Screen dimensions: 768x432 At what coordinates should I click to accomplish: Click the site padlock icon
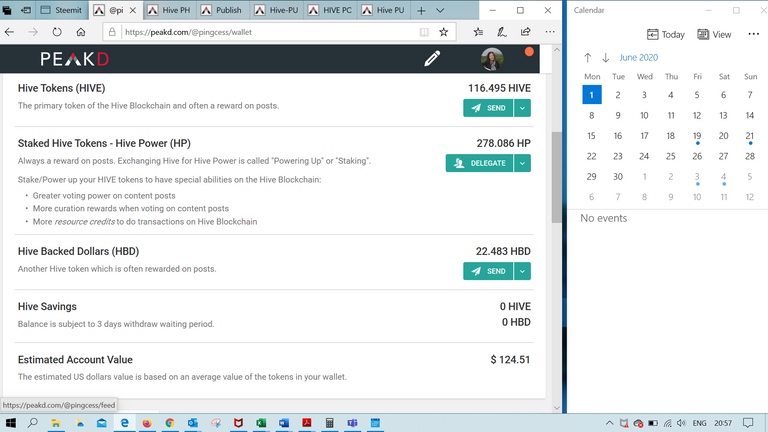coord(112,32)
